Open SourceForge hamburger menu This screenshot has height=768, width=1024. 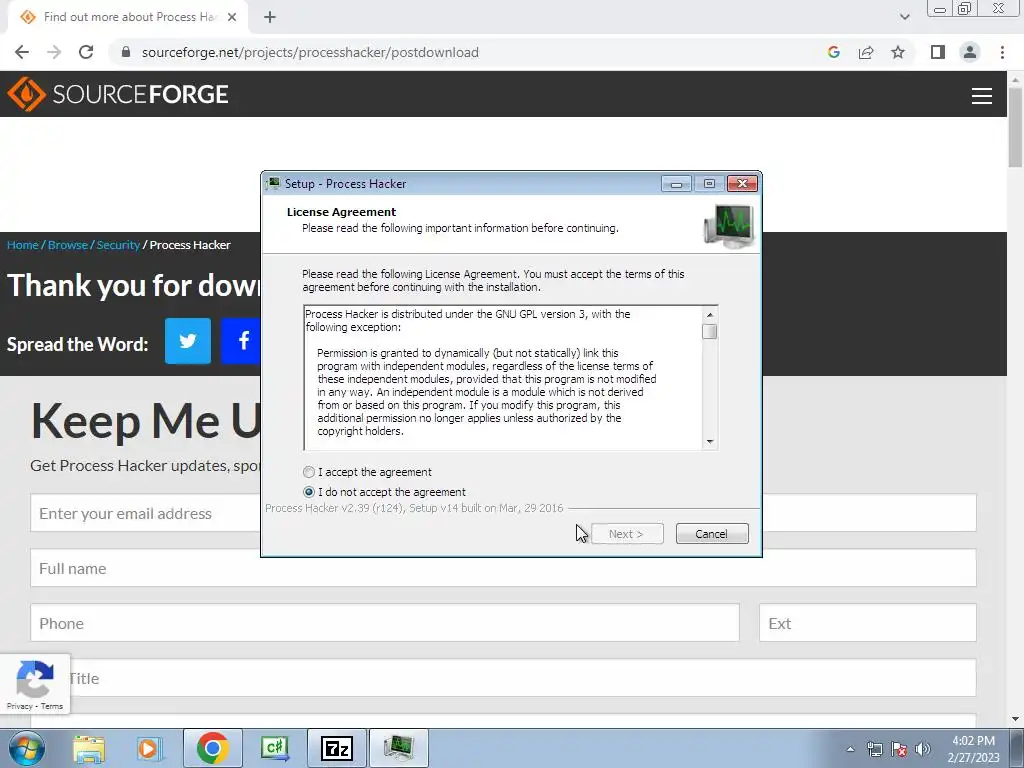pyautogui.click(x=982, y=95)
